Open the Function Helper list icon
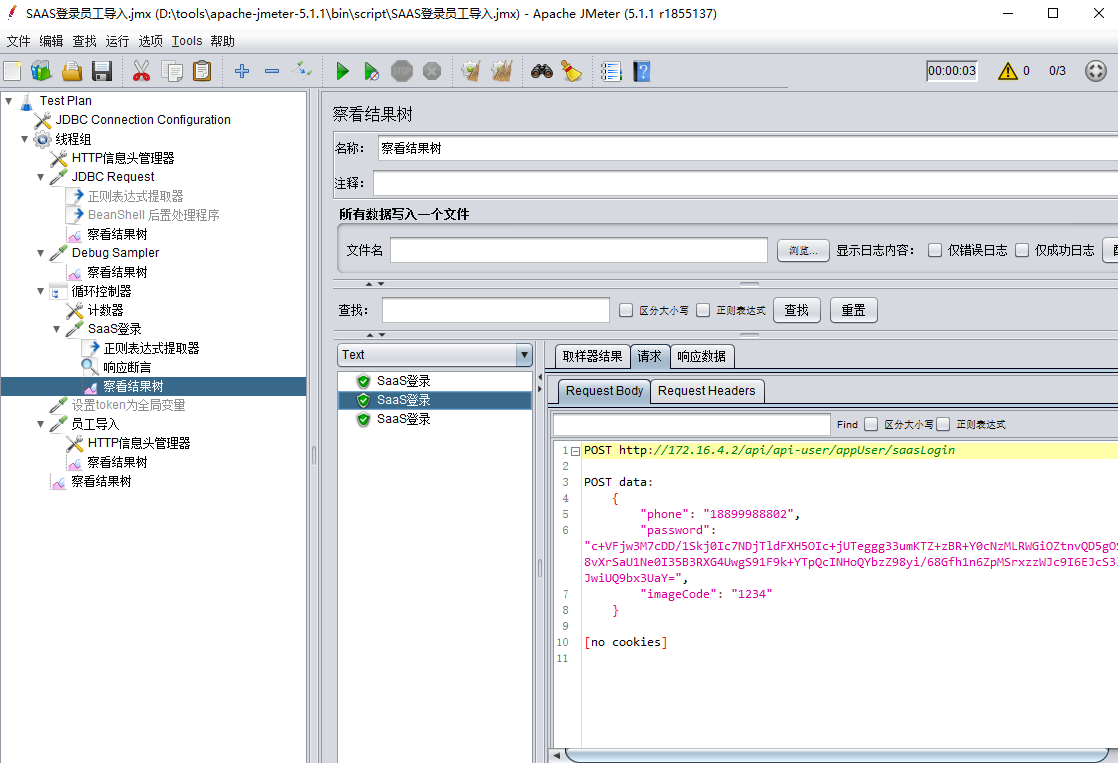Image resolution: width=1118 pixels, height=763 pixels. [611, 71]
